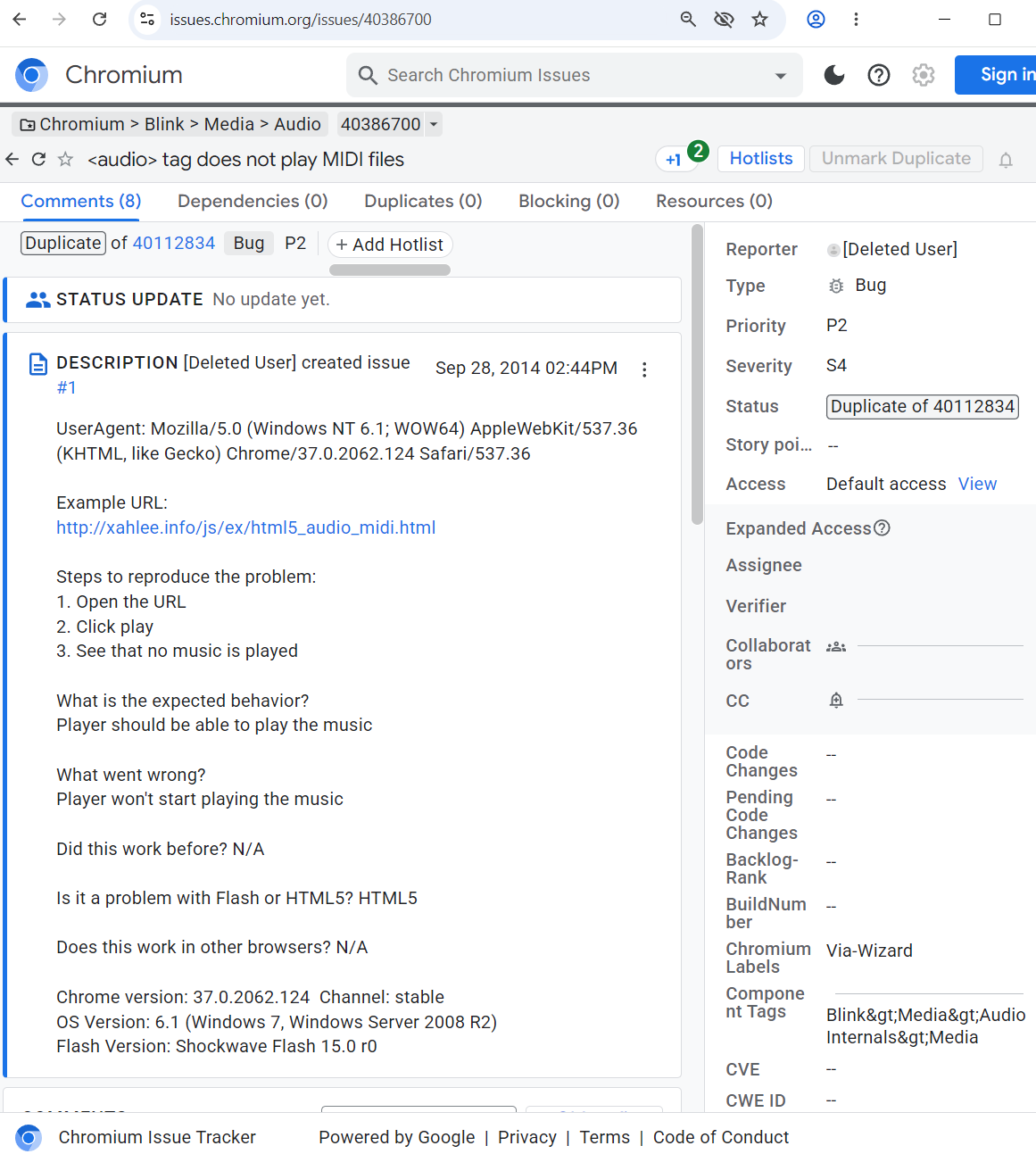This screenshot has height=1154, width=1036.
Task: Click the Deleted User reporter avatar
Action: coord(833,250)
